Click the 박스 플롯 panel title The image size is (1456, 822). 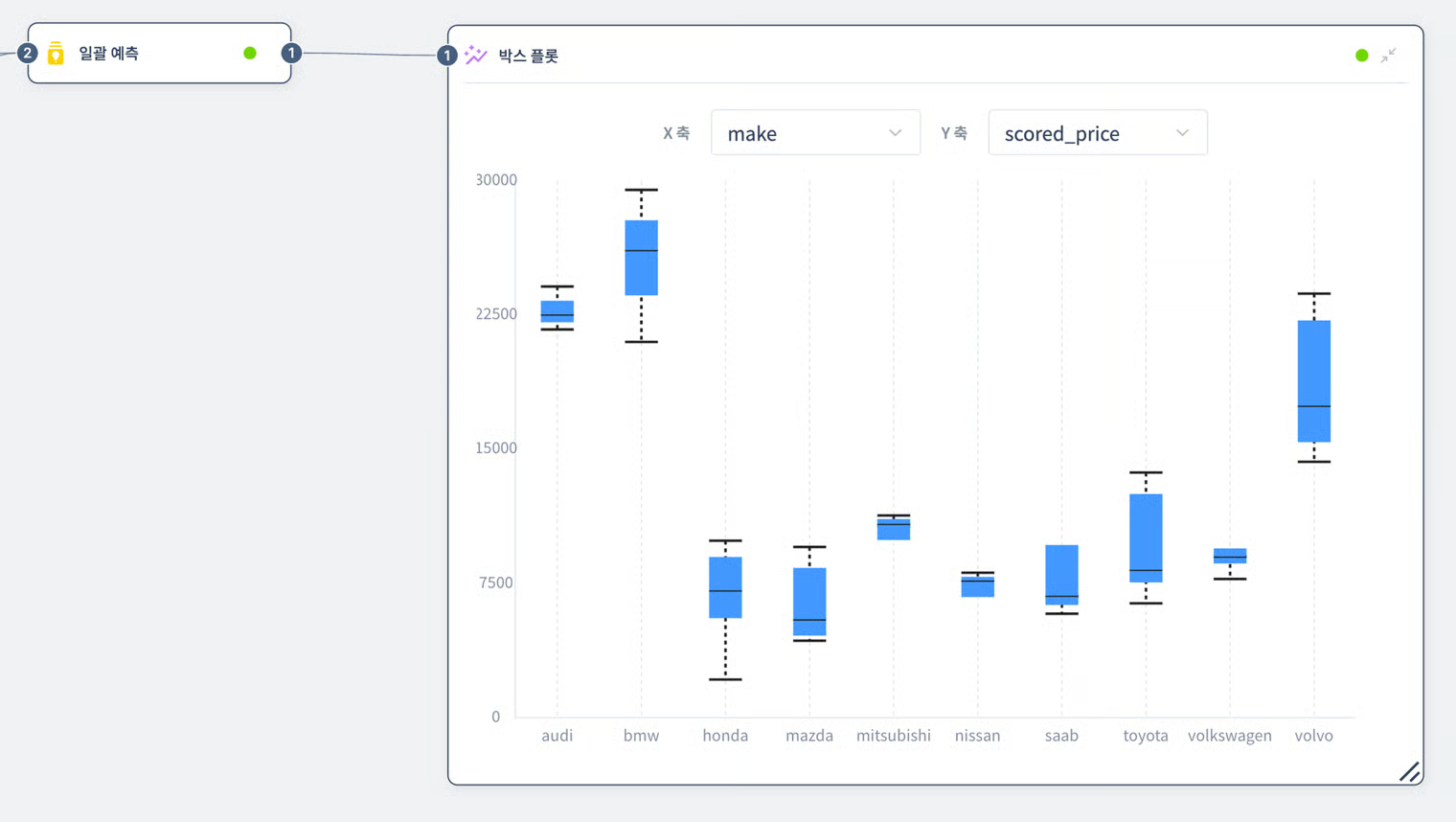[528, 56]
